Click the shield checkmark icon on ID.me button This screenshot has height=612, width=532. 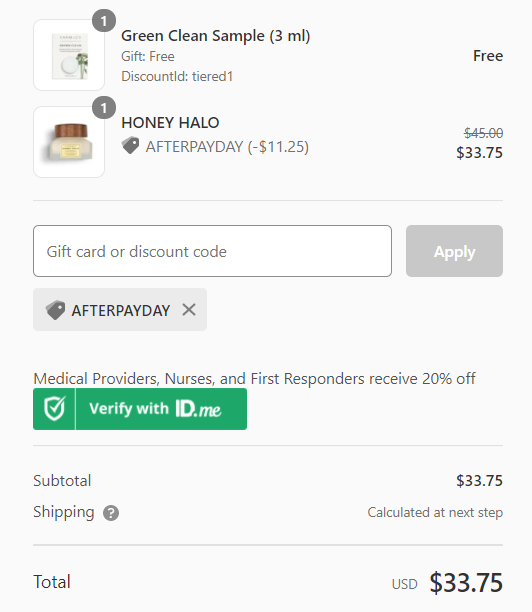54,409
